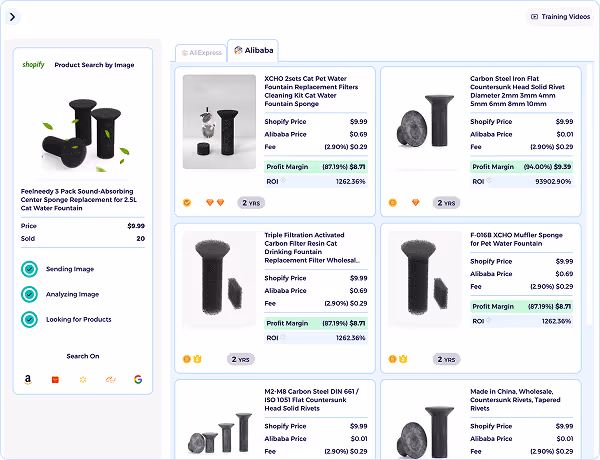This screenshot has height=460, width=600.
Task: Click Fee (2.90%) $0.29 on Triple Filtration card
Action: tap(316, 303)
